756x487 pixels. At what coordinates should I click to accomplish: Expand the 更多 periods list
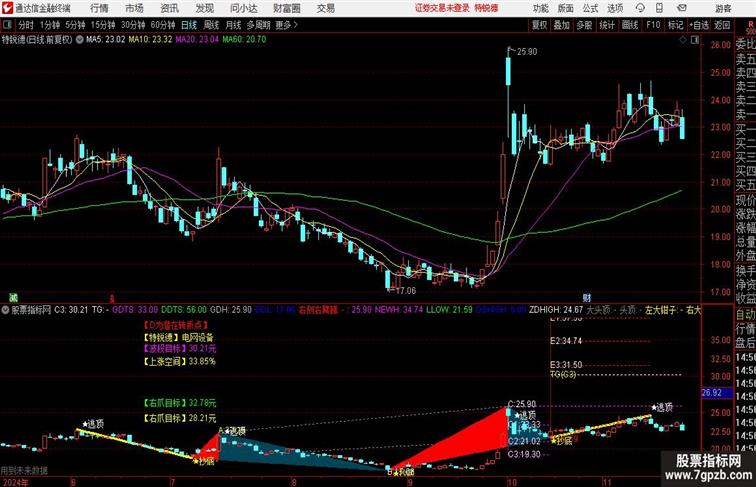[x=286, y=25]
